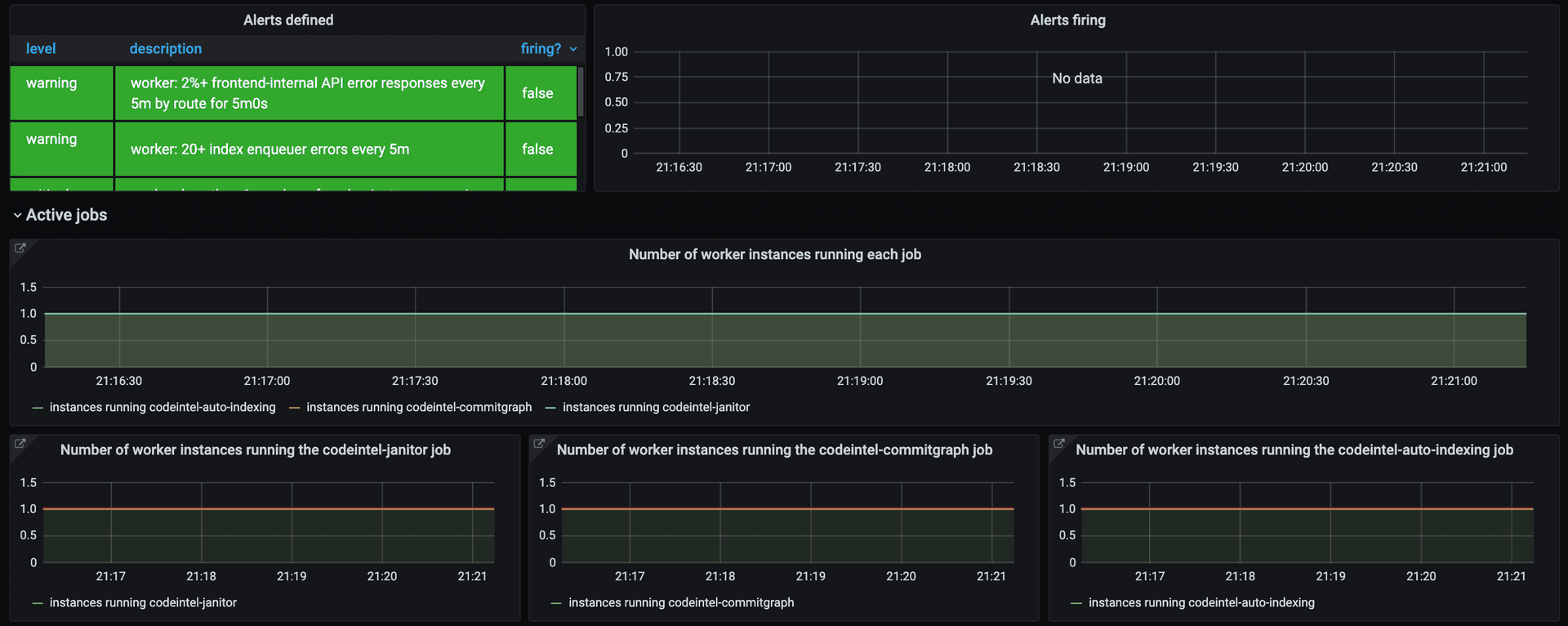Click the warning level cell of the index enqueuer alert

tap(62, 149)
